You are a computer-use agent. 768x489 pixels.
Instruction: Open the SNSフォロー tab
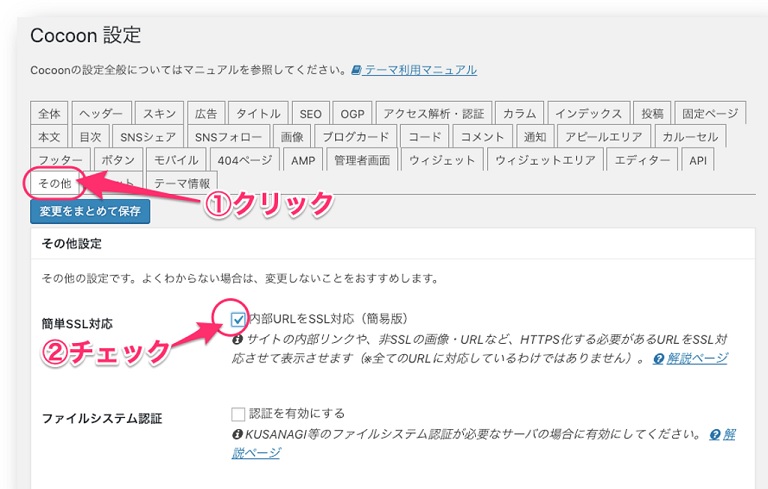point(228,137)
